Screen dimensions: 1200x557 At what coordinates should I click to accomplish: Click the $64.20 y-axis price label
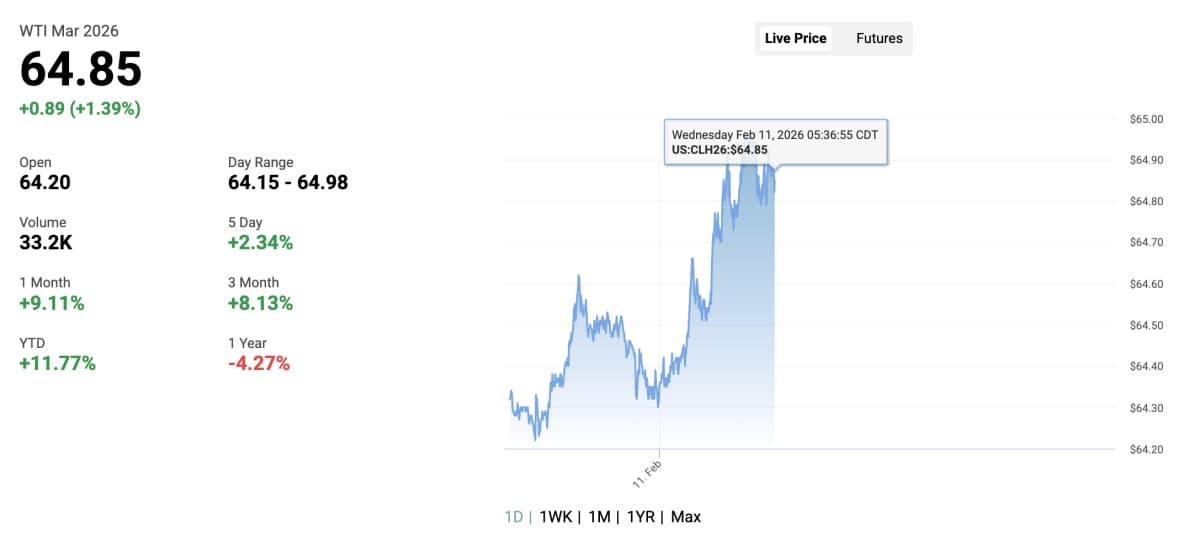[x=1146, y=449]
